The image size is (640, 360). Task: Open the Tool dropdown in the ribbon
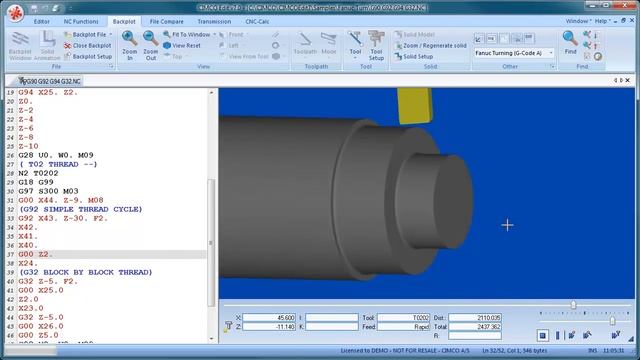click(x=355, y=58)
